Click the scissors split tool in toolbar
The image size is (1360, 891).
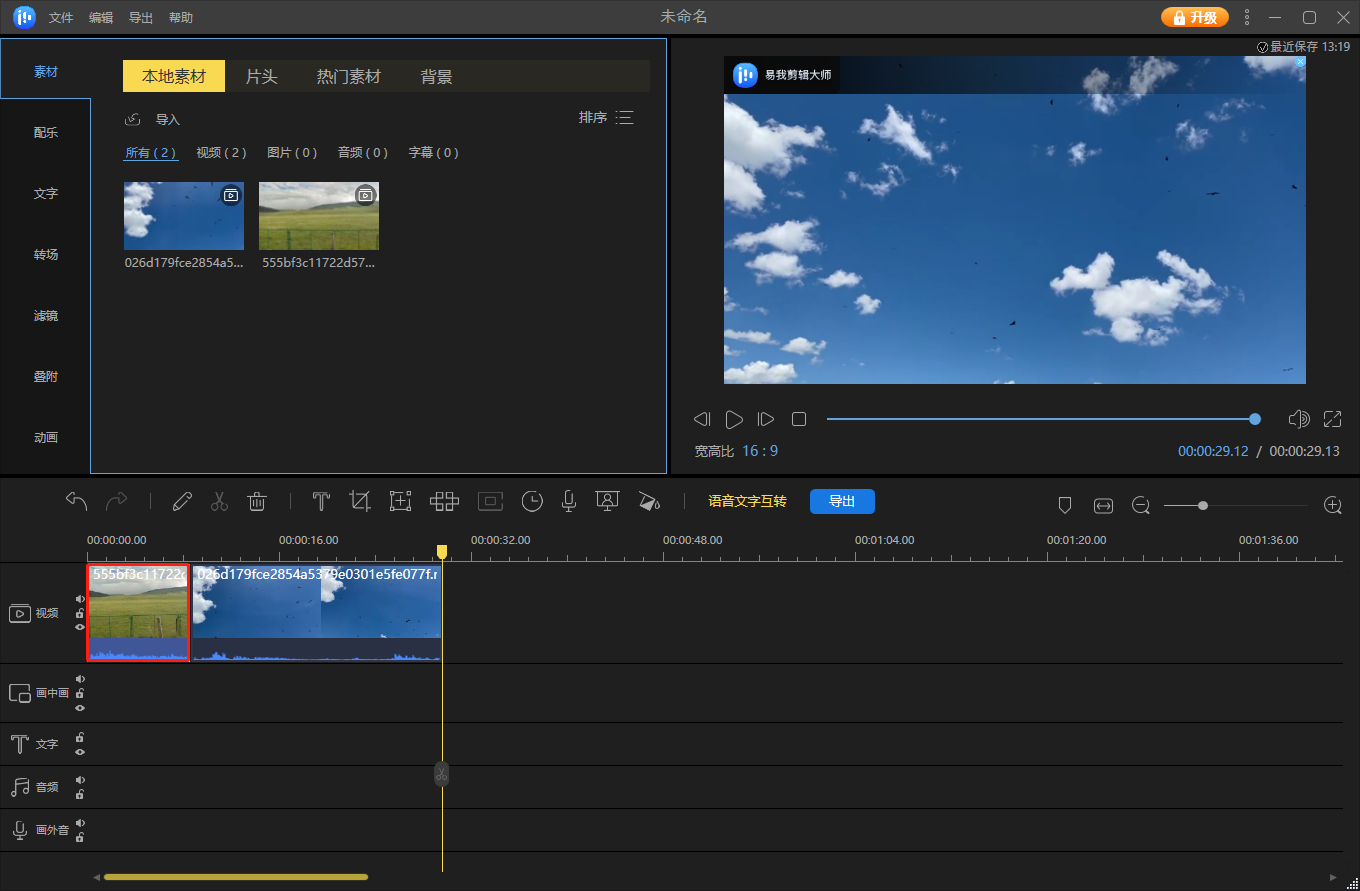[220, 502]
